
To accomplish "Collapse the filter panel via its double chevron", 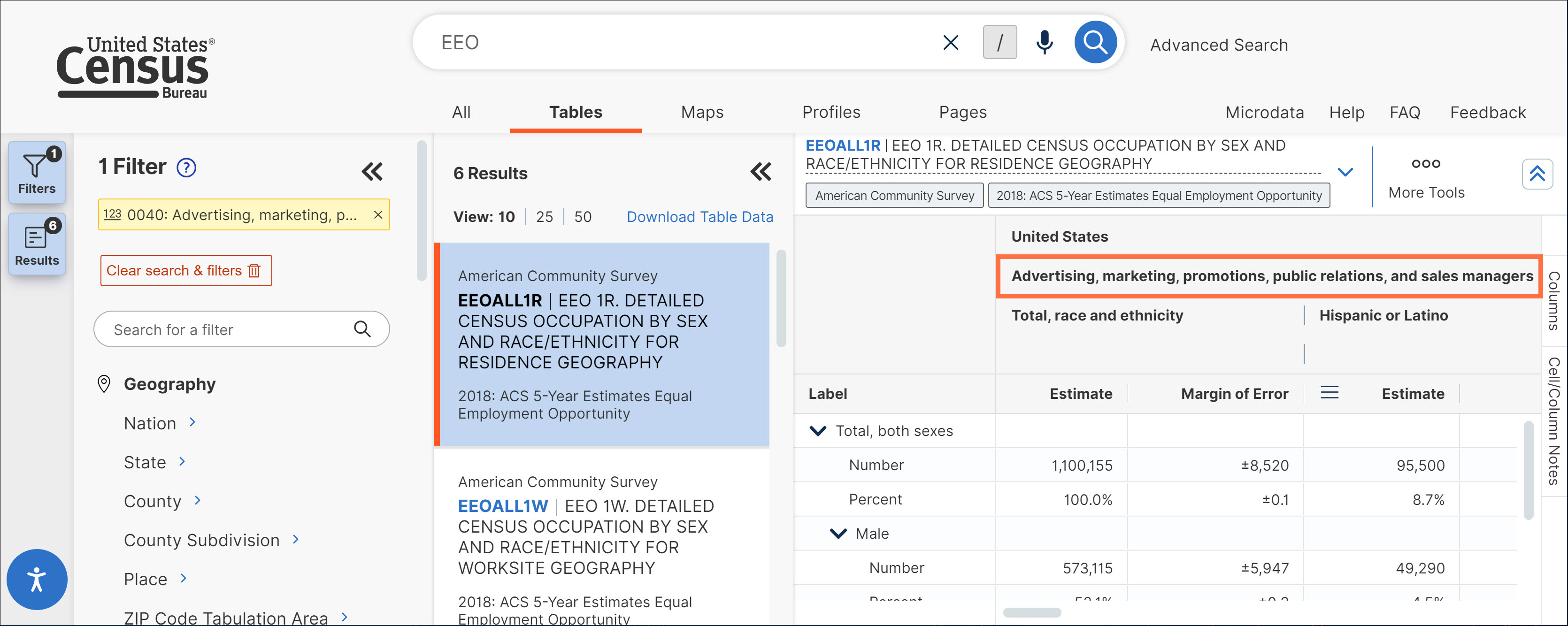I will tap(372, 172).
